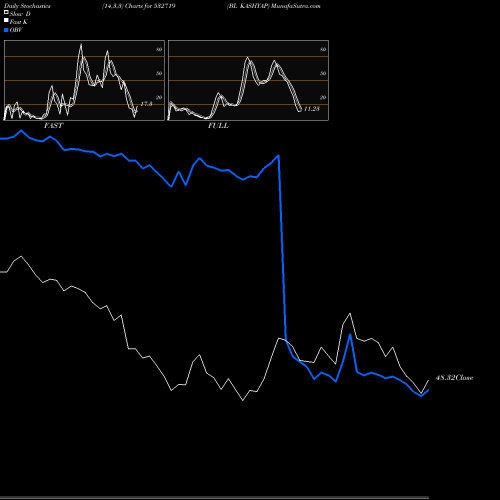Click the 20 axis label in FULL chart
The width and height of the screenshot is (500, 500).
tap(323, 97)
